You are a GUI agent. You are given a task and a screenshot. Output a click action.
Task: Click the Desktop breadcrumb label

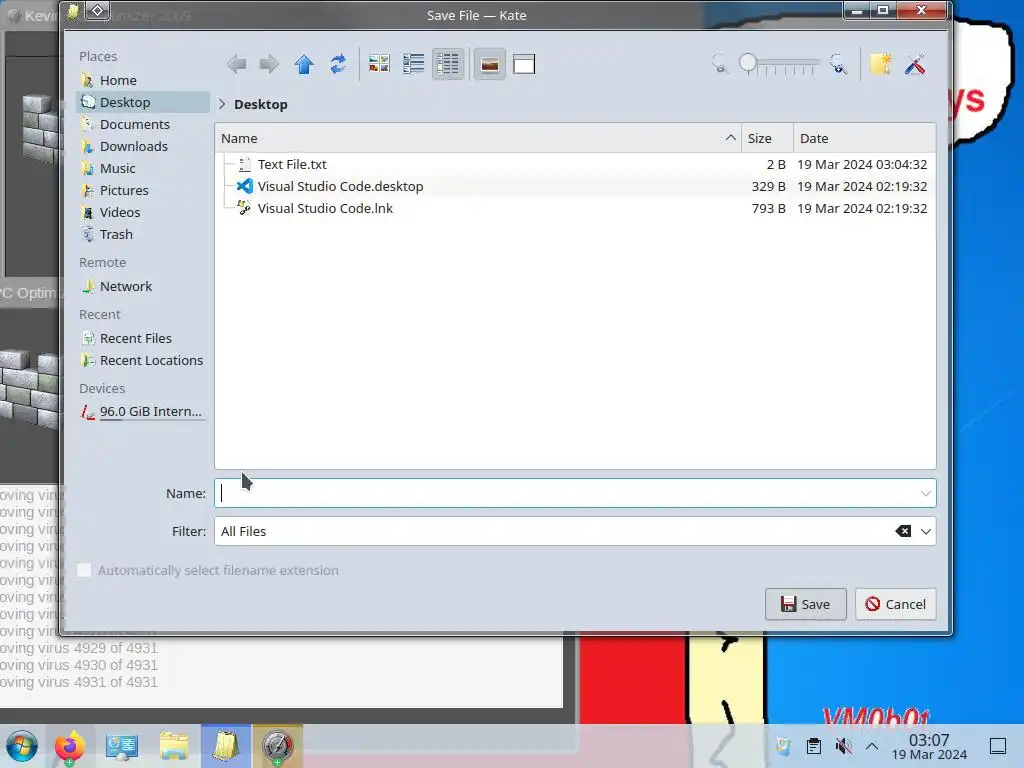pyautogui.click(x=261, y=104)
